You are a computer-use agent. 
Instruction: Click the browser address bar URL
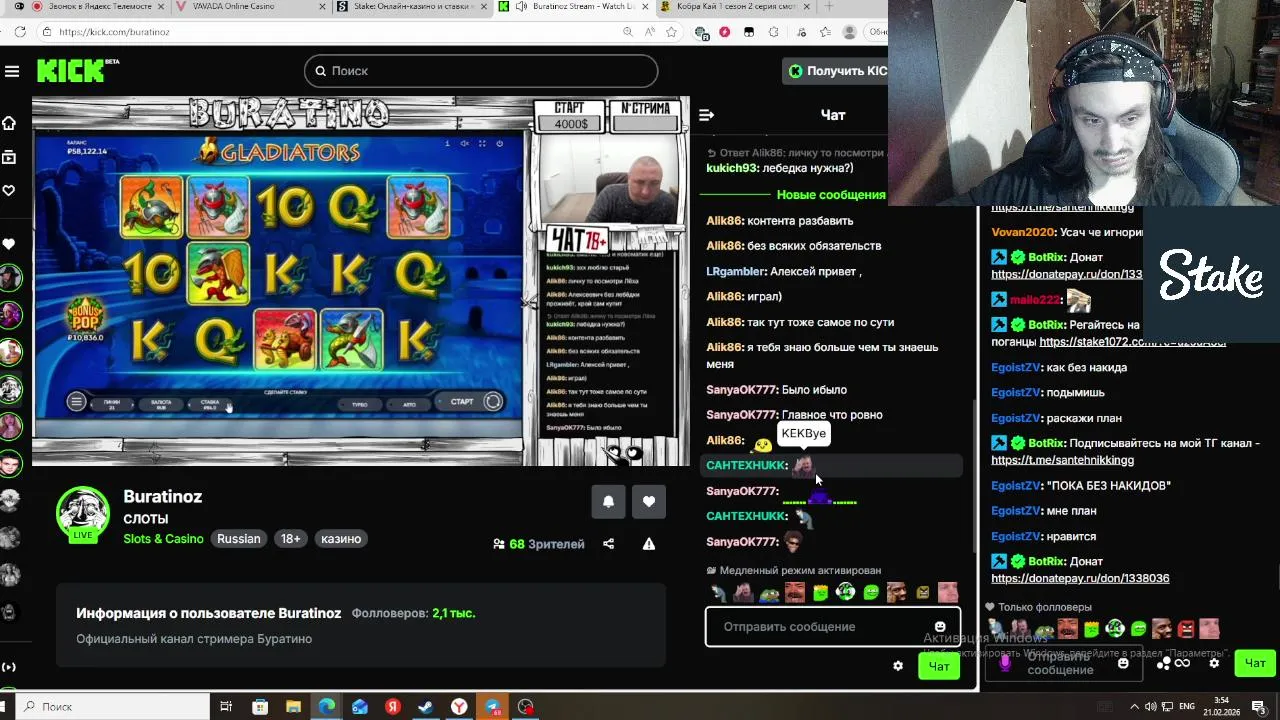pos(114,32)
